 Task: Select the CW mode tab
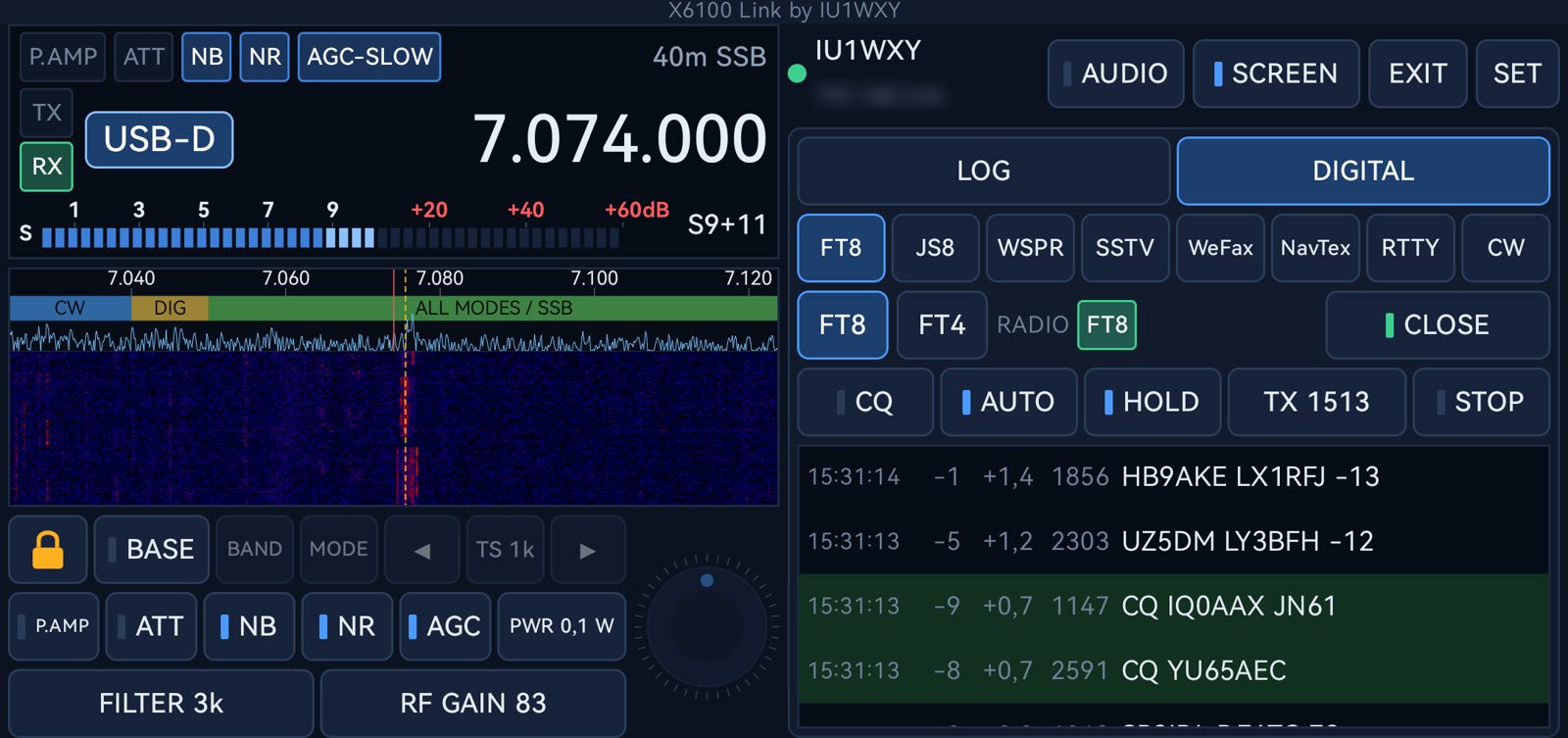(x=1505, y=248)
